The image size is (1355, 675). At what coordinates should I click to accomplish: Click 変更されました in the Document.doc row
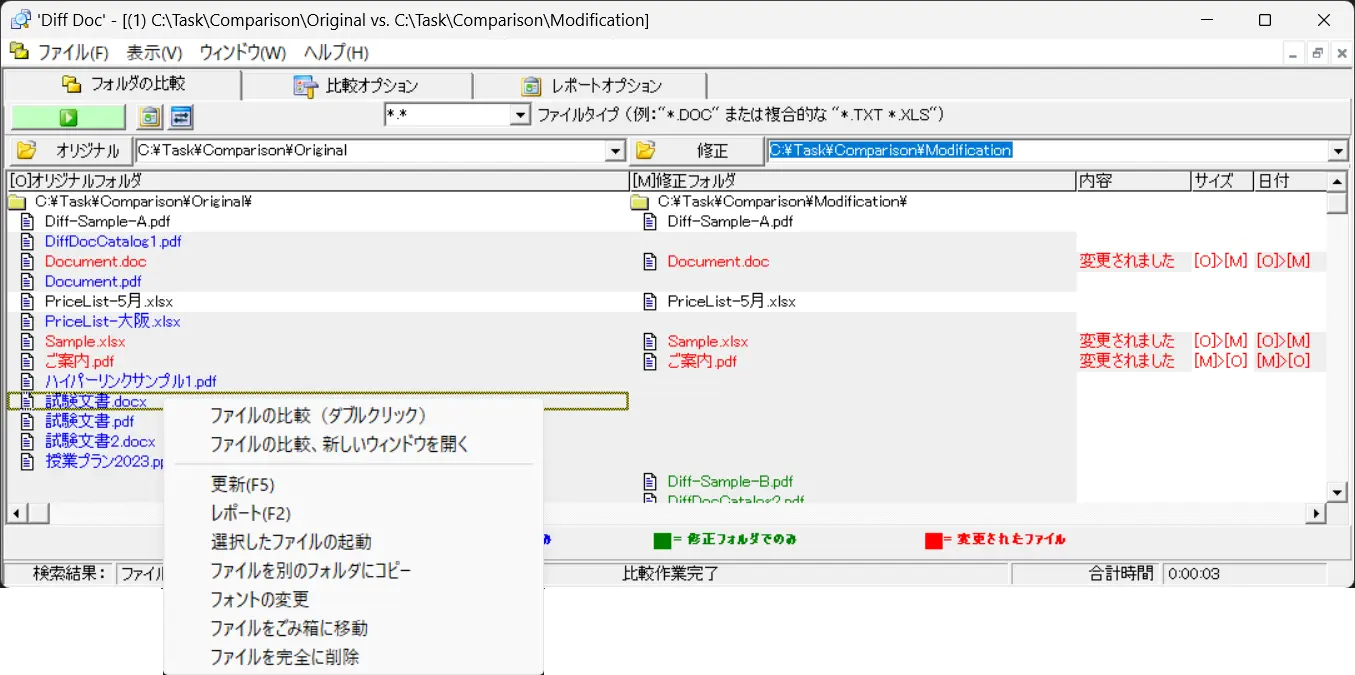click(1127, 261)
